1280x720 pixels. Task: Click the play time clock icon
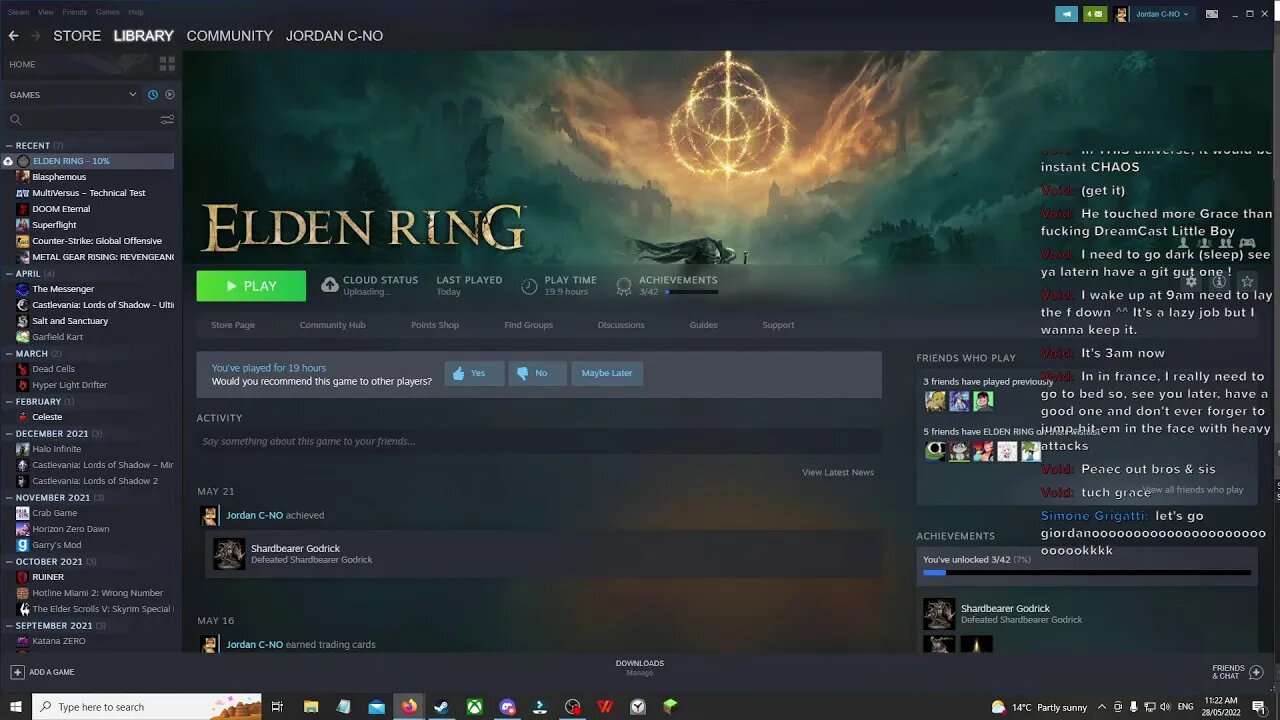point(530,286)
